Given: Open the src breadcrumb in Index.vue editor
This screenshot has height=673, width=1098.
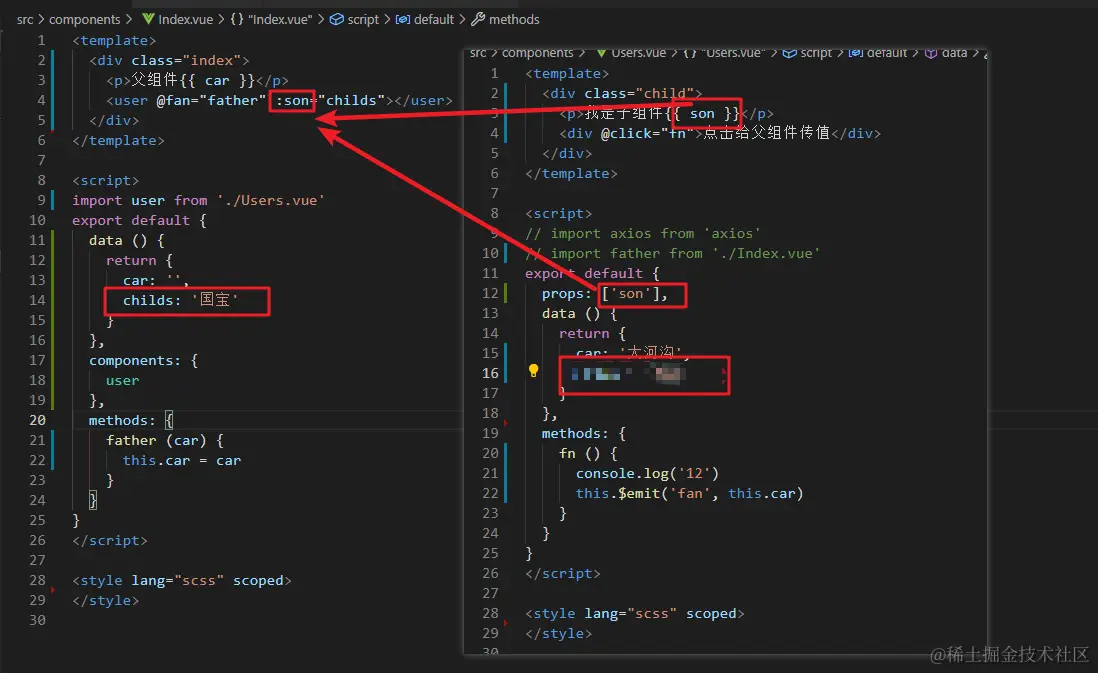Looking at the screenshot, I should point(25,20).
